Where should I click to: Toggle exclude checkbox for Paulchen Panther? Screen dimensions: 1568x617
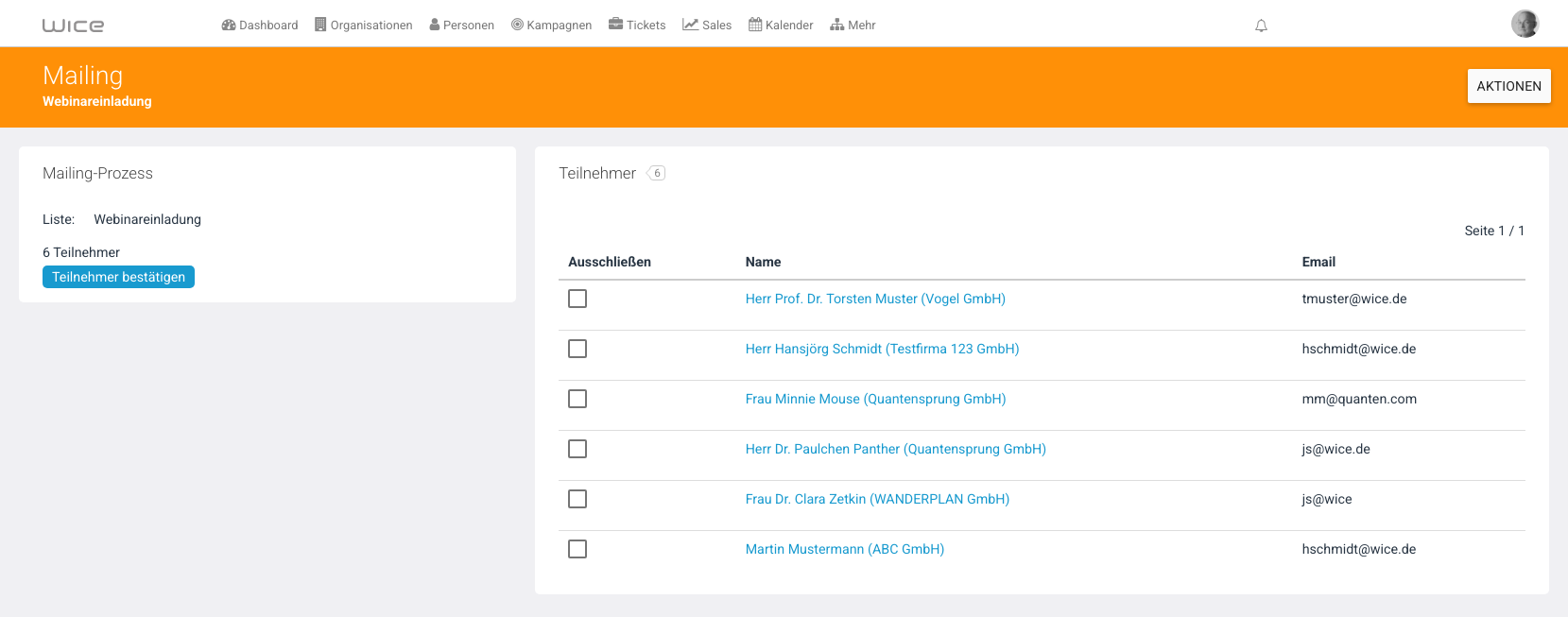[x=577, y=449]
